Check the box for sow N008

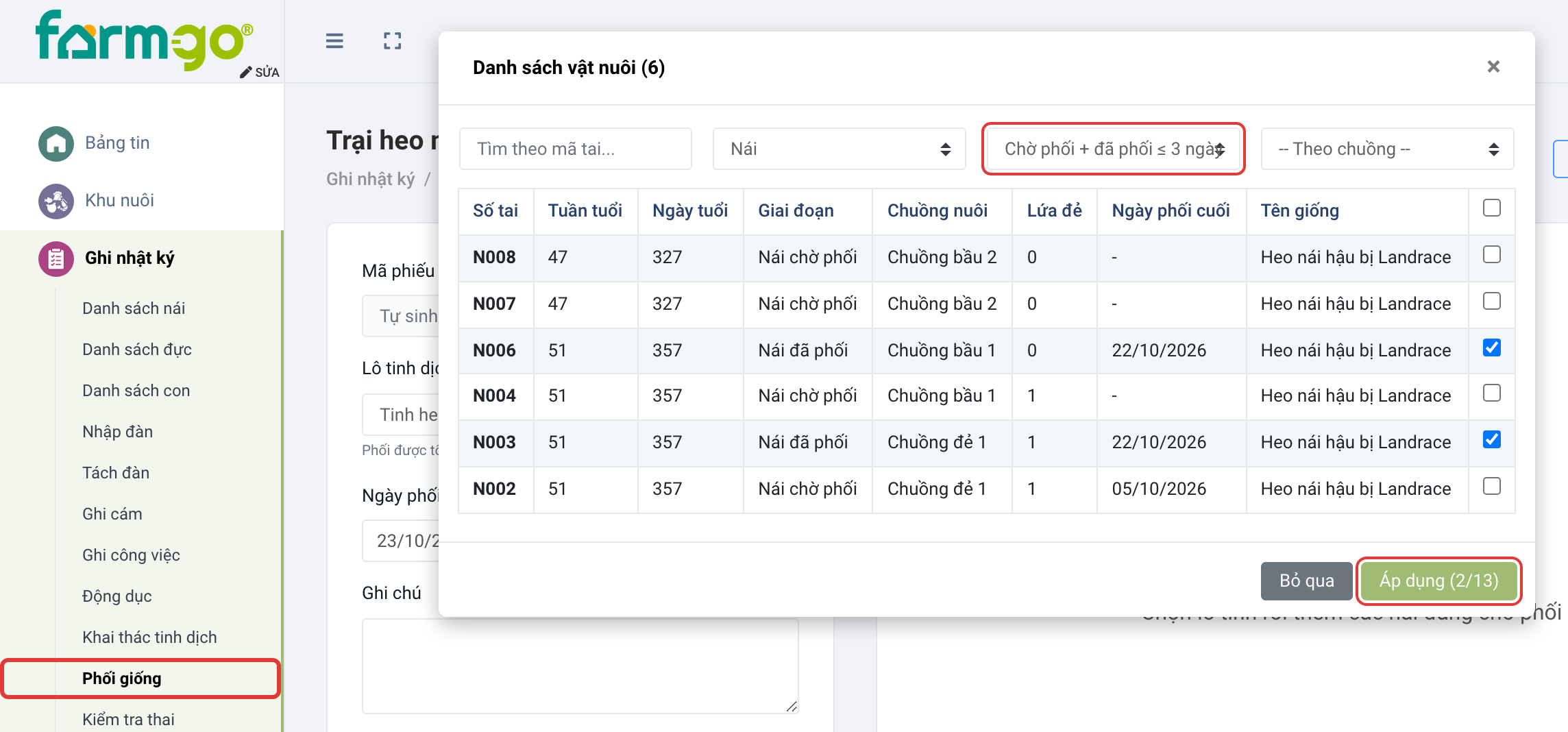coord(1492,255)
